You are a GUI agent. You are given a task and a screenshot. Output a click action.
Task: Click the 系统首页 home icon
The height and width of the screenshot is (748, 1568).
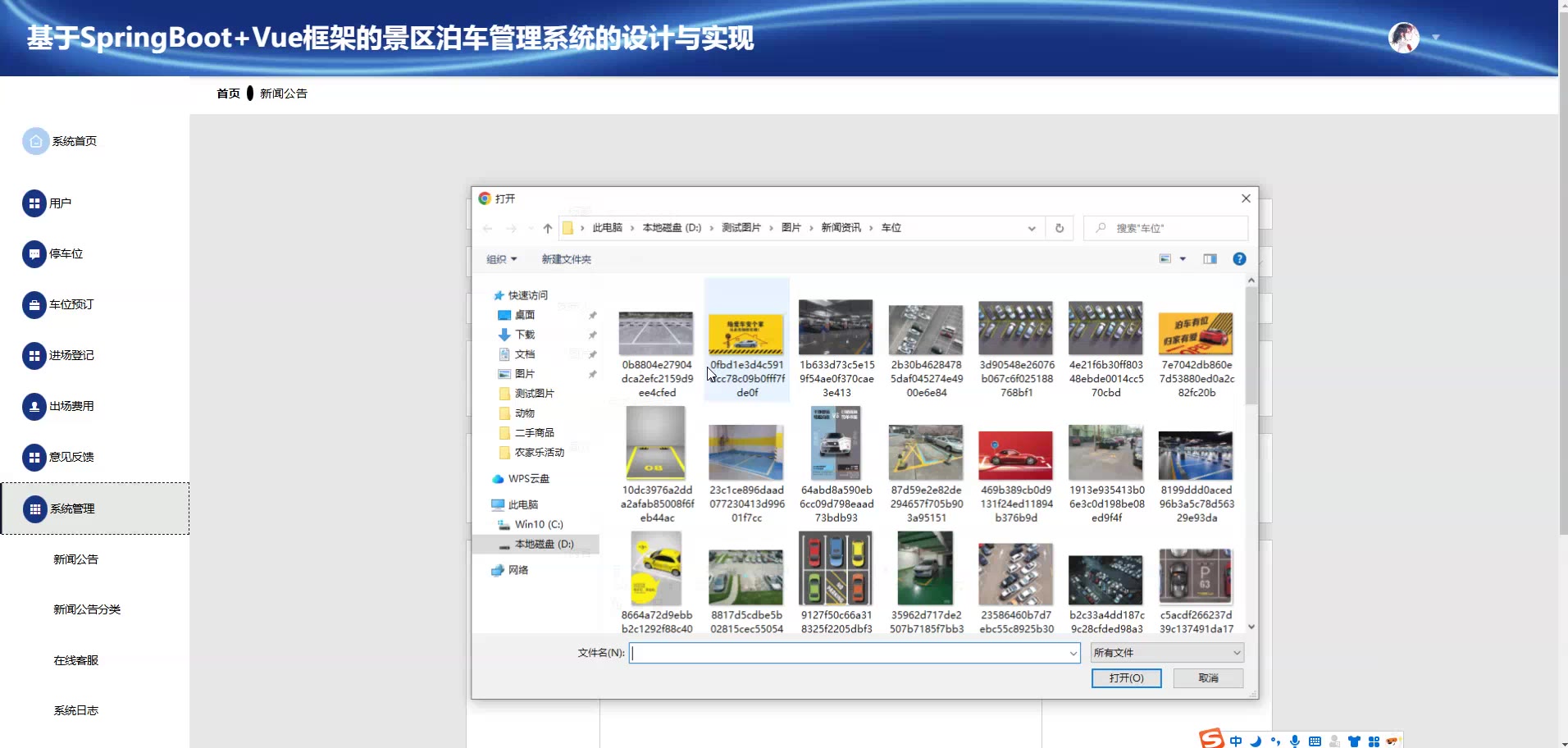[35, 141]
